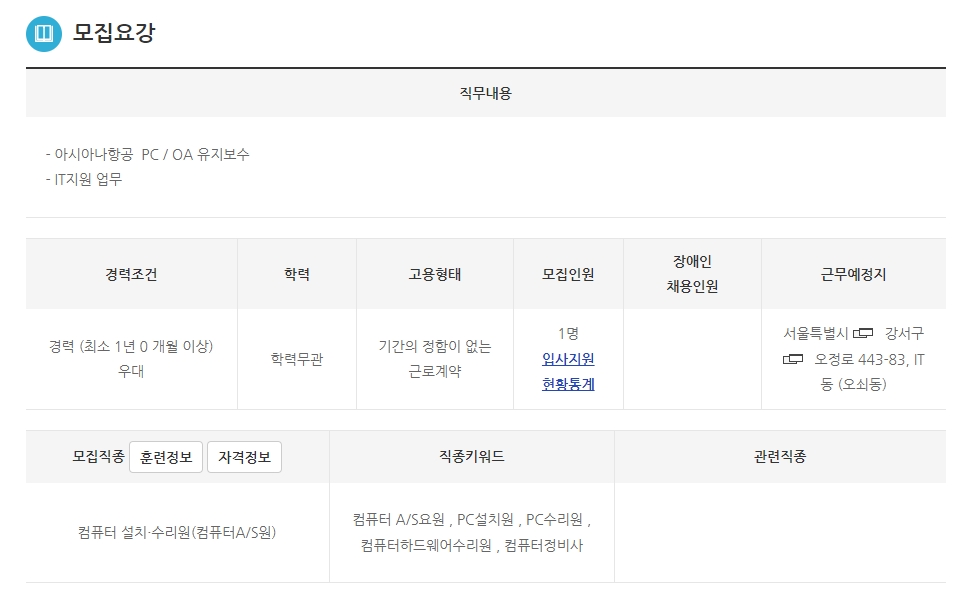Viewport: 960px width, 599px height.
Task: Click the 학력 column header
Action: pos(295,272)
